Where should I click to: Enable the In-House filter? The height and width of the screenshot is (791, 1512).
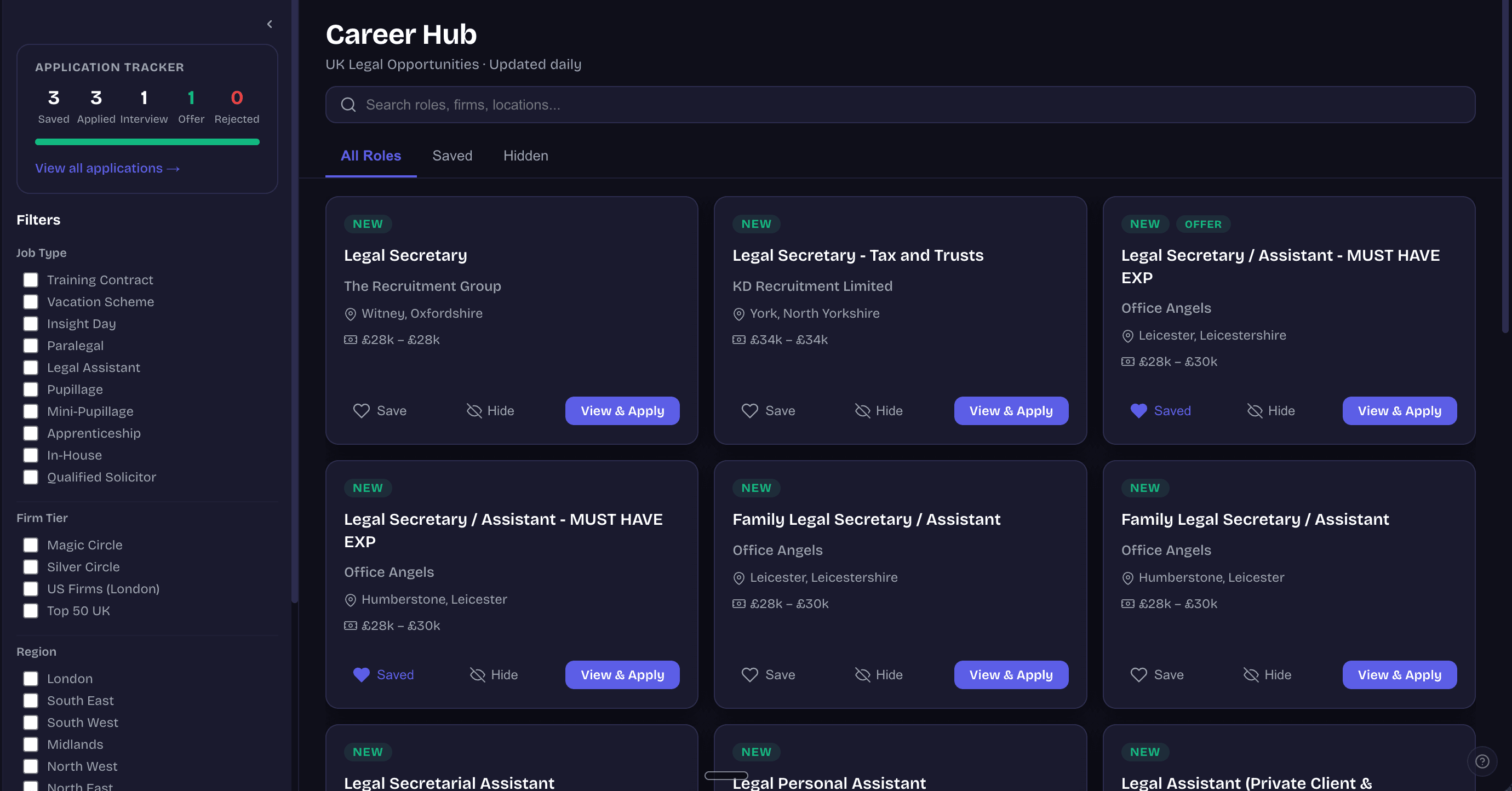click(31, 455)
